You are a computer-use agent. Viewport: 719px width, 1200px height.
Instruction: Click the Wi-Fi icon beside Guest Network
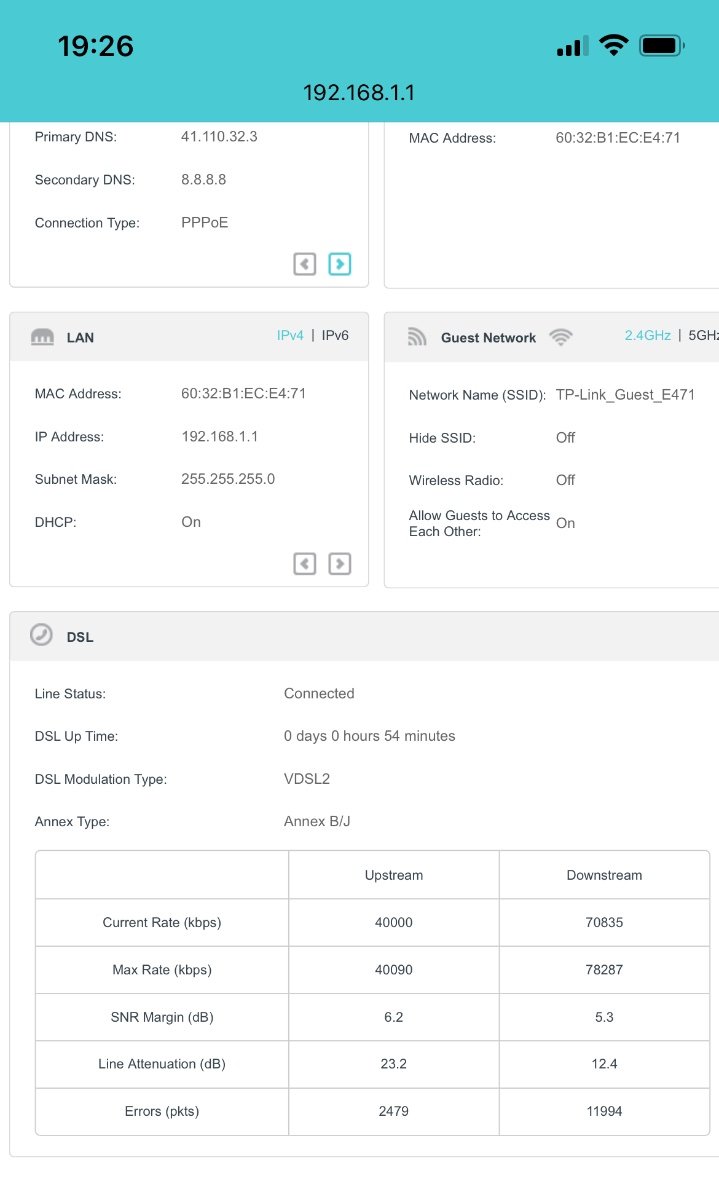click(561, 338)
